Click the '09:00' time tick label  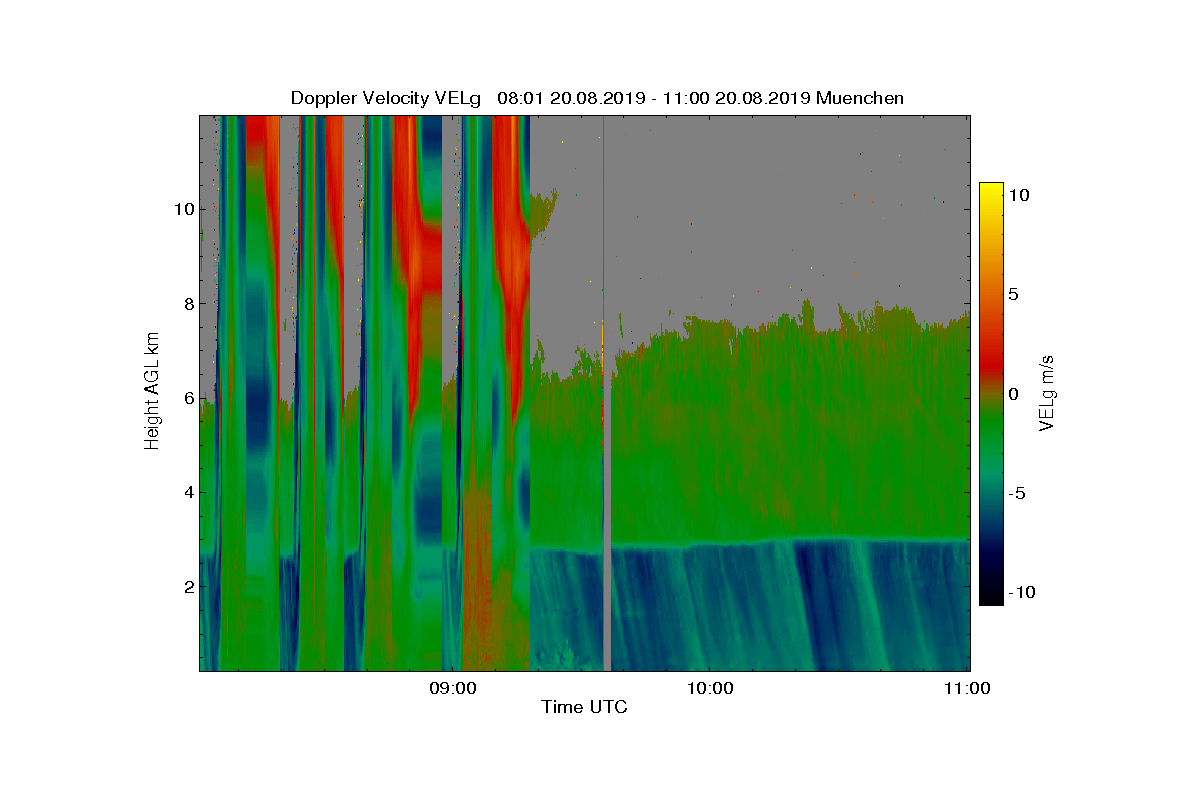point(452,688)
